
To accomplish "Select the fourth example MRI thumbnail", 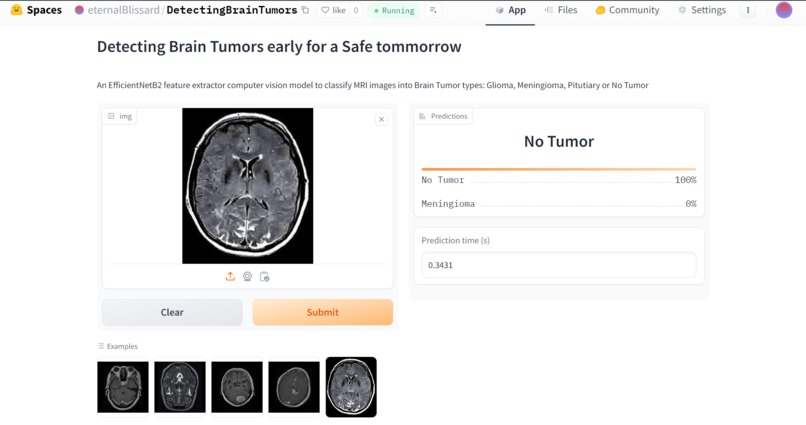I will tap(294, 386).
